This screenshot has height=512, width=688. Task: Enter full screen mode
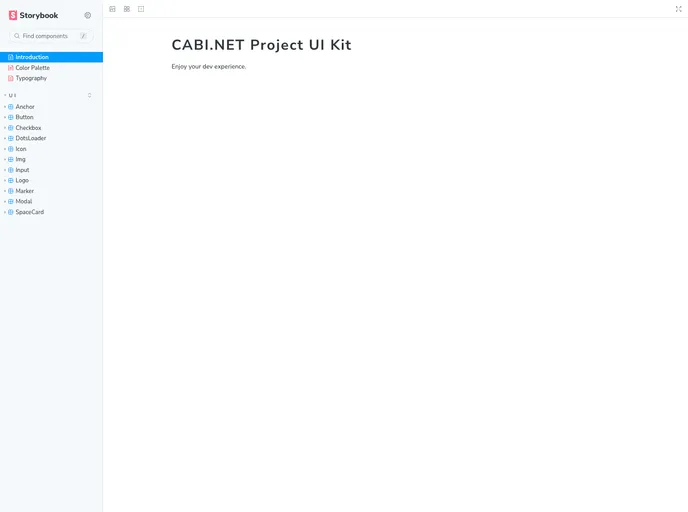(x=678, y=9)
